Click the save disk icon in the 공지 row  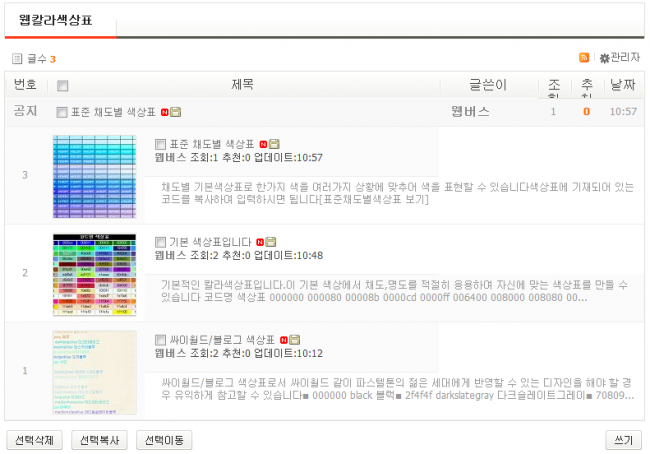click(176, 112)
